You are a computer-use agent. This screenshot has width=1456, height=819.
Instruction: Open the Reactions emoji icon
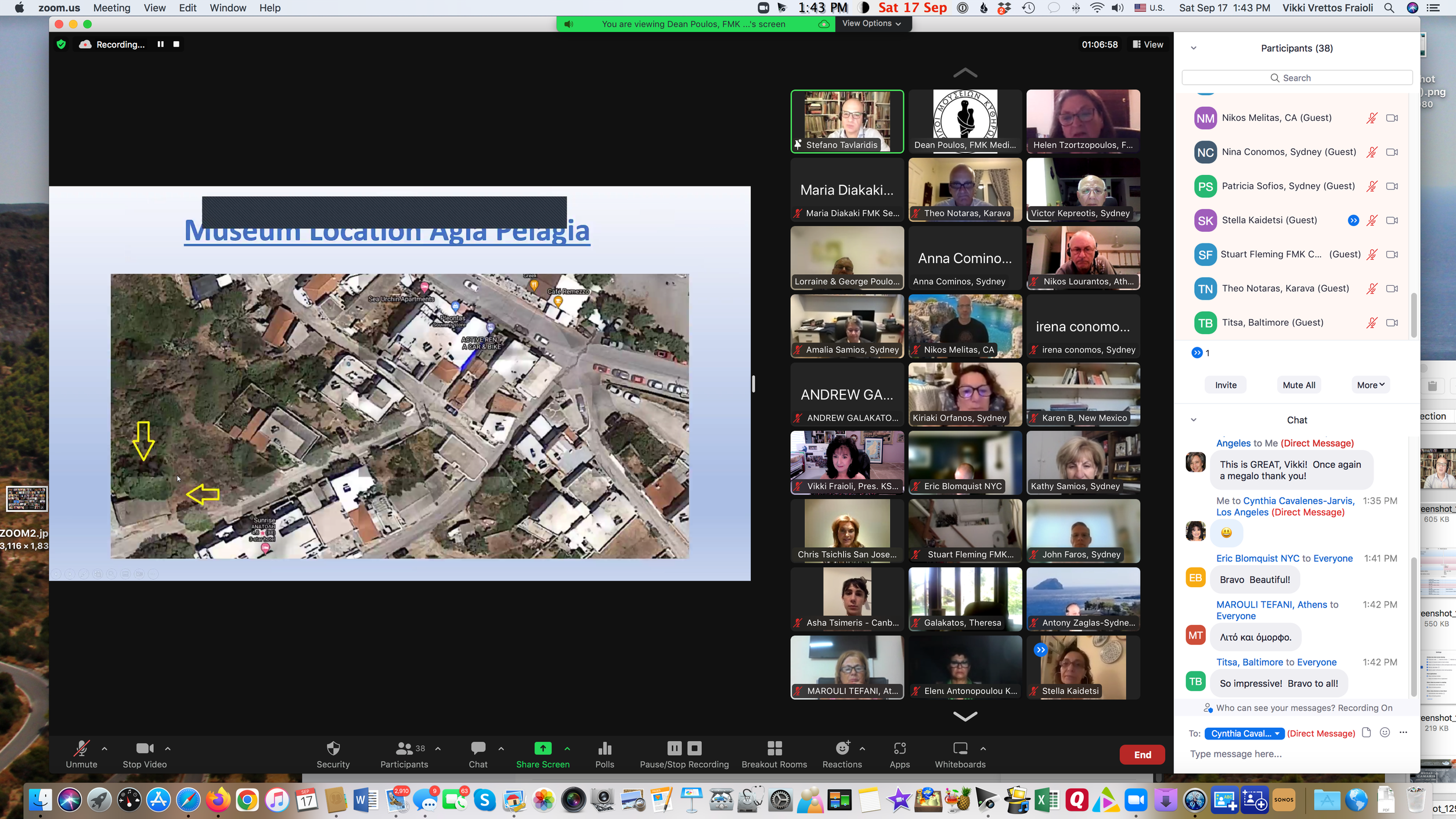pyautogui.click(x=841, y=748)
